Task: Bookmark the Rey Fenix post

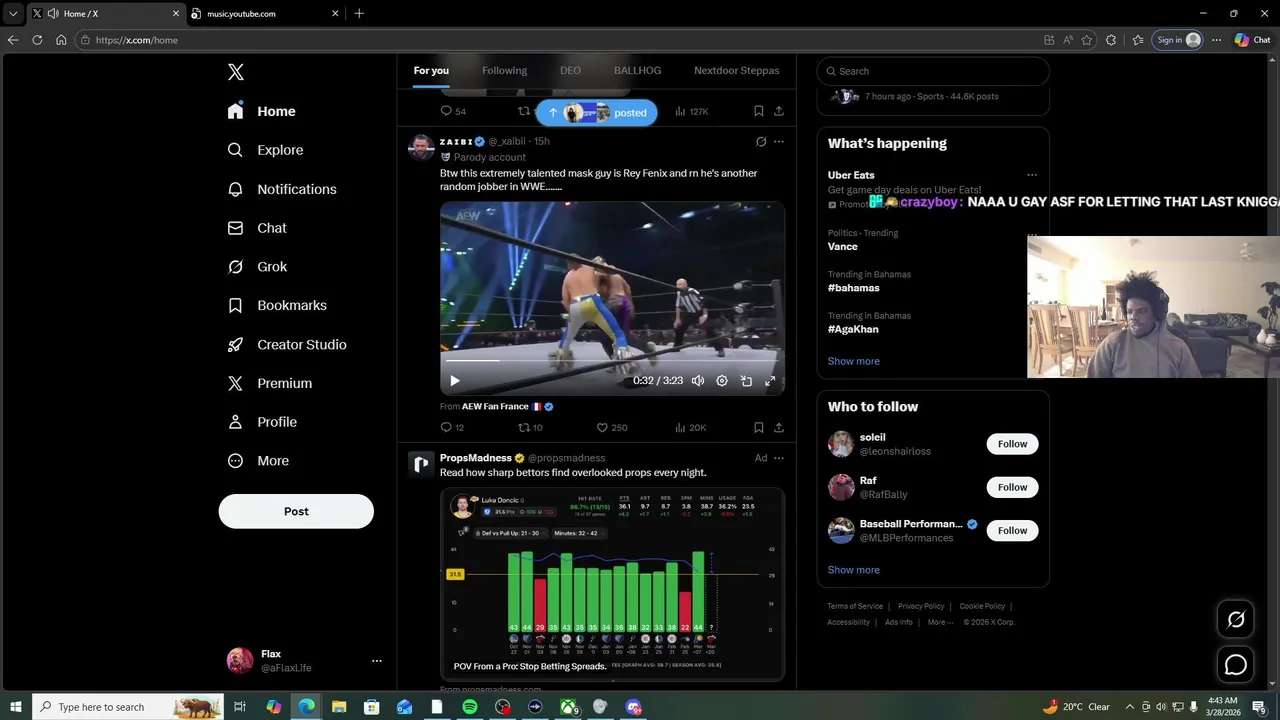Action: (x=759, y=427)
